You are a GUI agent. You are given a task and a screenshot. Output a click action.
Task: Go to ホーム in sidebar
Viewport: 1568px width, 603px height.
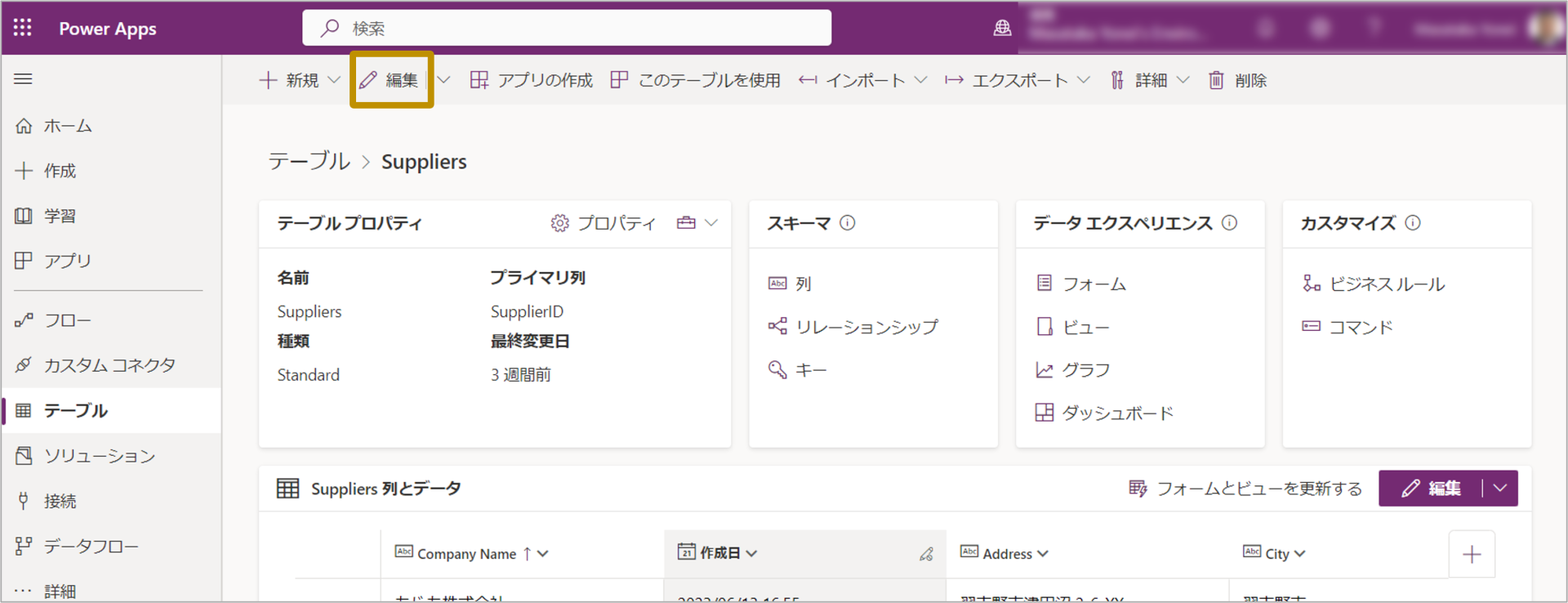110,126
